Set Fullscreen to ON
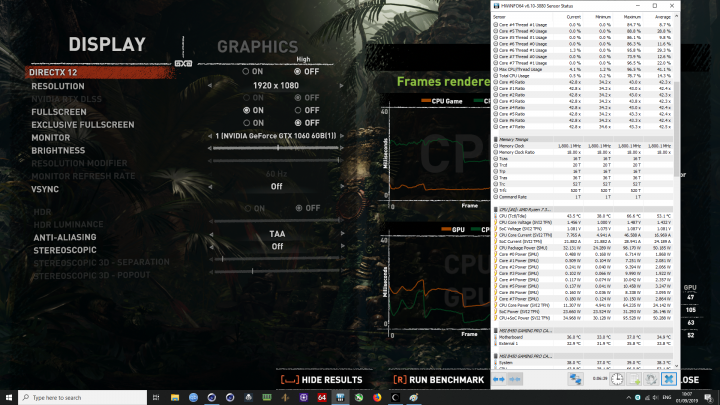Image resolution: width=720 pixels, height=405 pixels. (x=247, y=110)
